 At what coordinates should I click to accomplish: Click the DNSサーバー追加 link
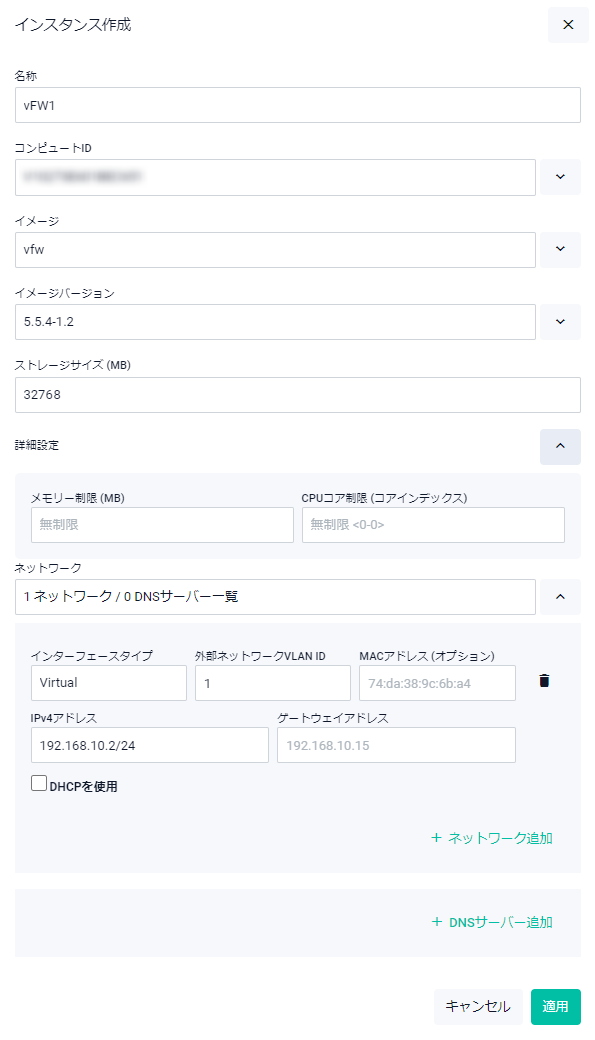click(x=492, y=922)
